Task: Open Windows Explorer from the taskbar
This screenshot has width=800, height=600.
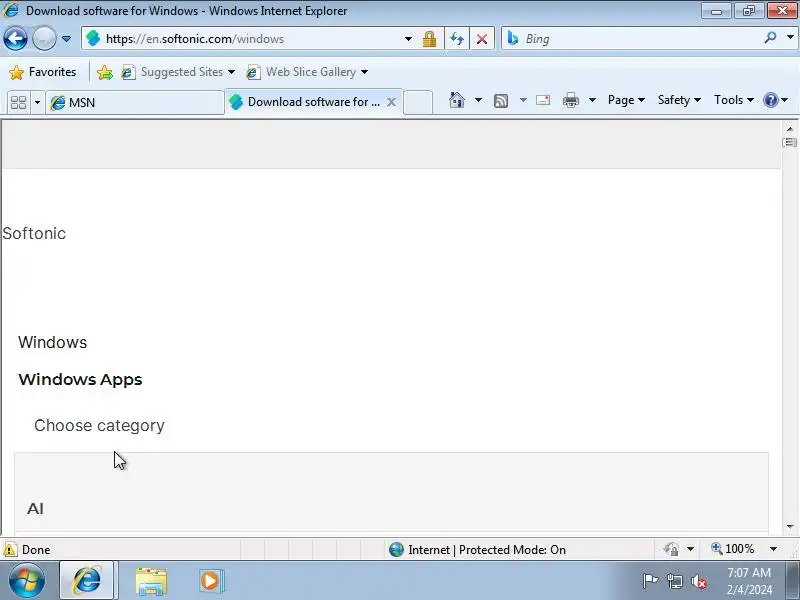Action: (151, 582)
